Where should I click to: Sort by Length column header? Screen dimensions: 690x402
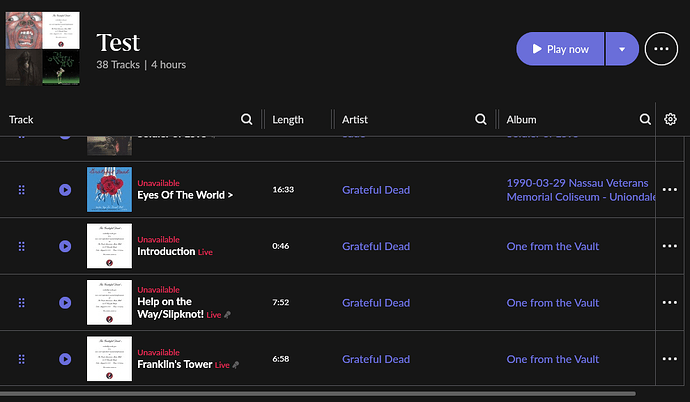coord(288,120)
